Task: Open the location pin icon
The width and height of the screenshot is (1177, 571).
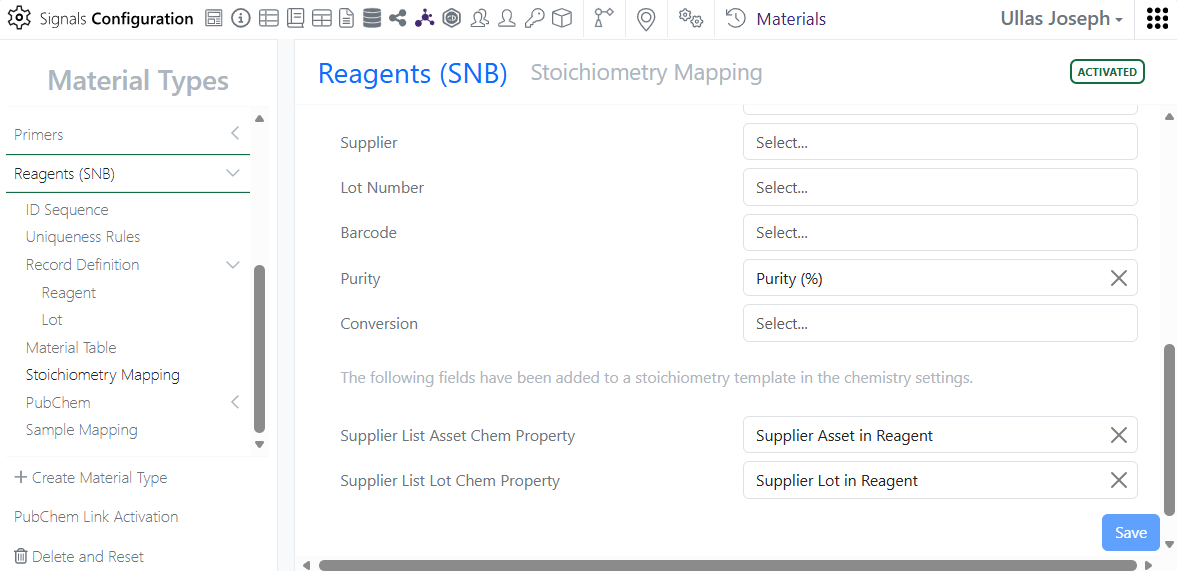Action: click(x=646, y=19)
